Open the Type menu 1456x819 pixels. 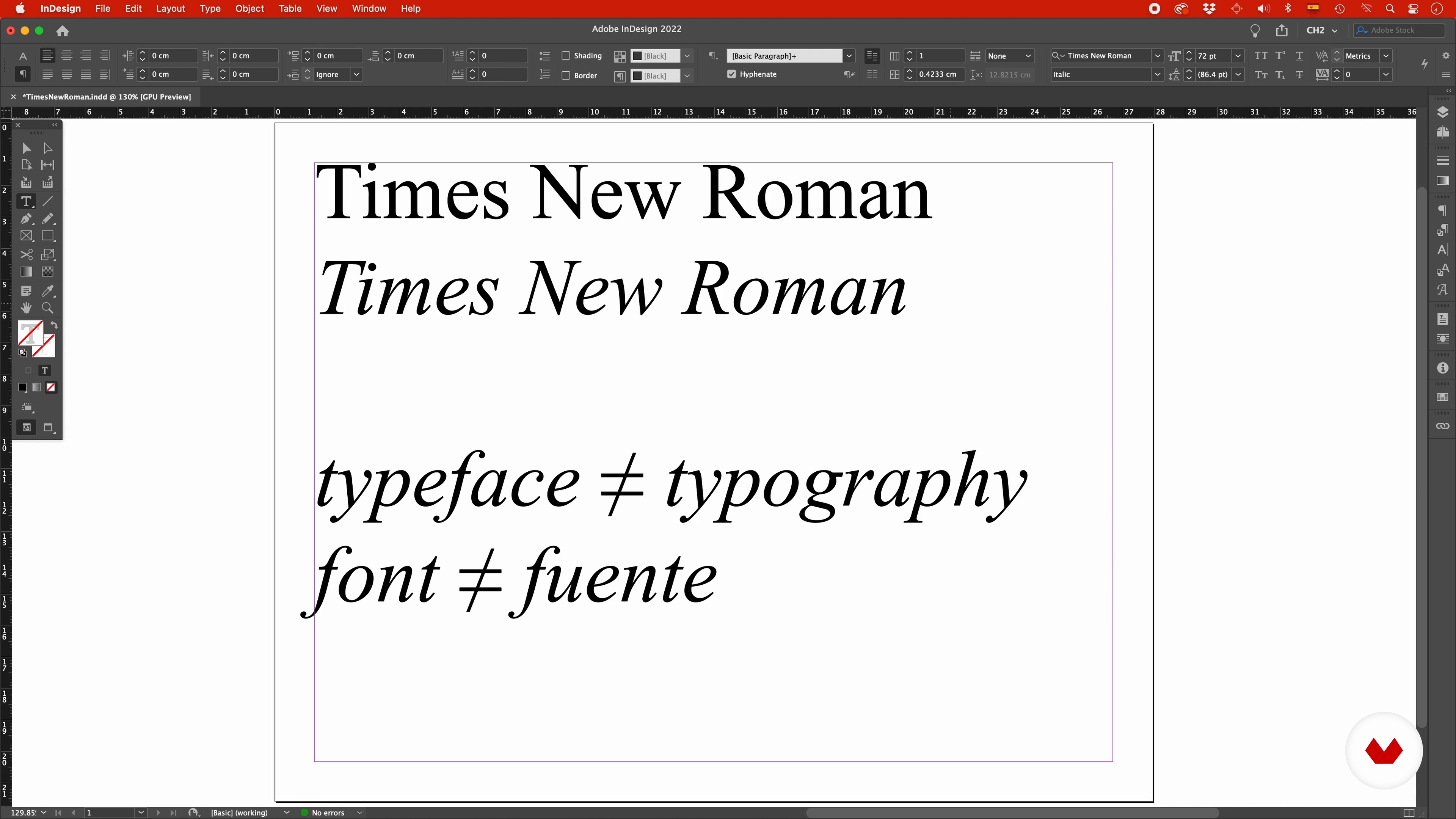(210, 8)
